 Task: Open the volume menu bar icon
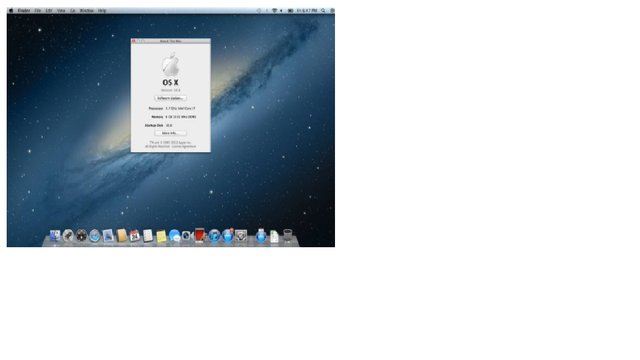coord(281,11)
